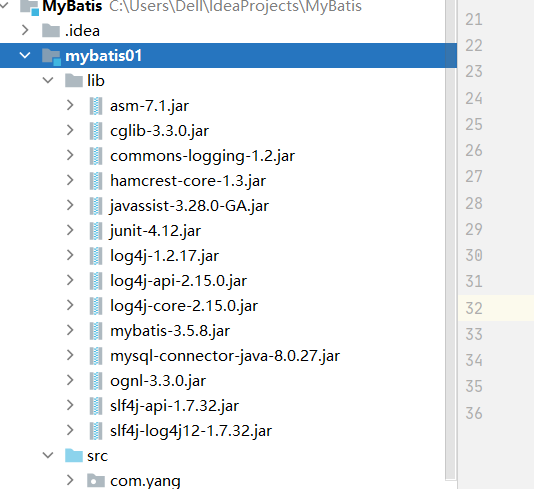Expand the .idea folder
534x489 pixels.
pos(25,30)
